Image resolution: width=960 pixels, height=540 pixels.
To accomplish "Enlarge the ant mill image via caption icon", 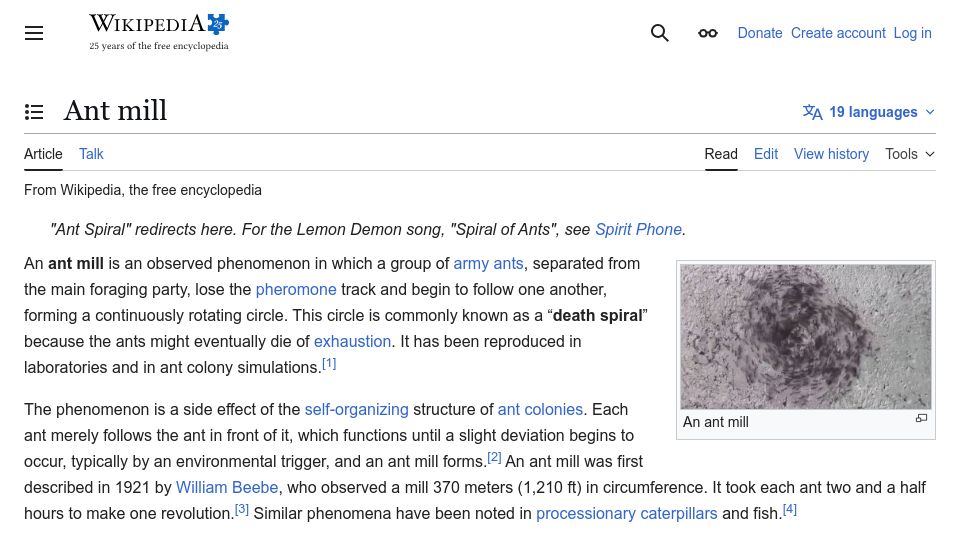I will coord(921,418).
